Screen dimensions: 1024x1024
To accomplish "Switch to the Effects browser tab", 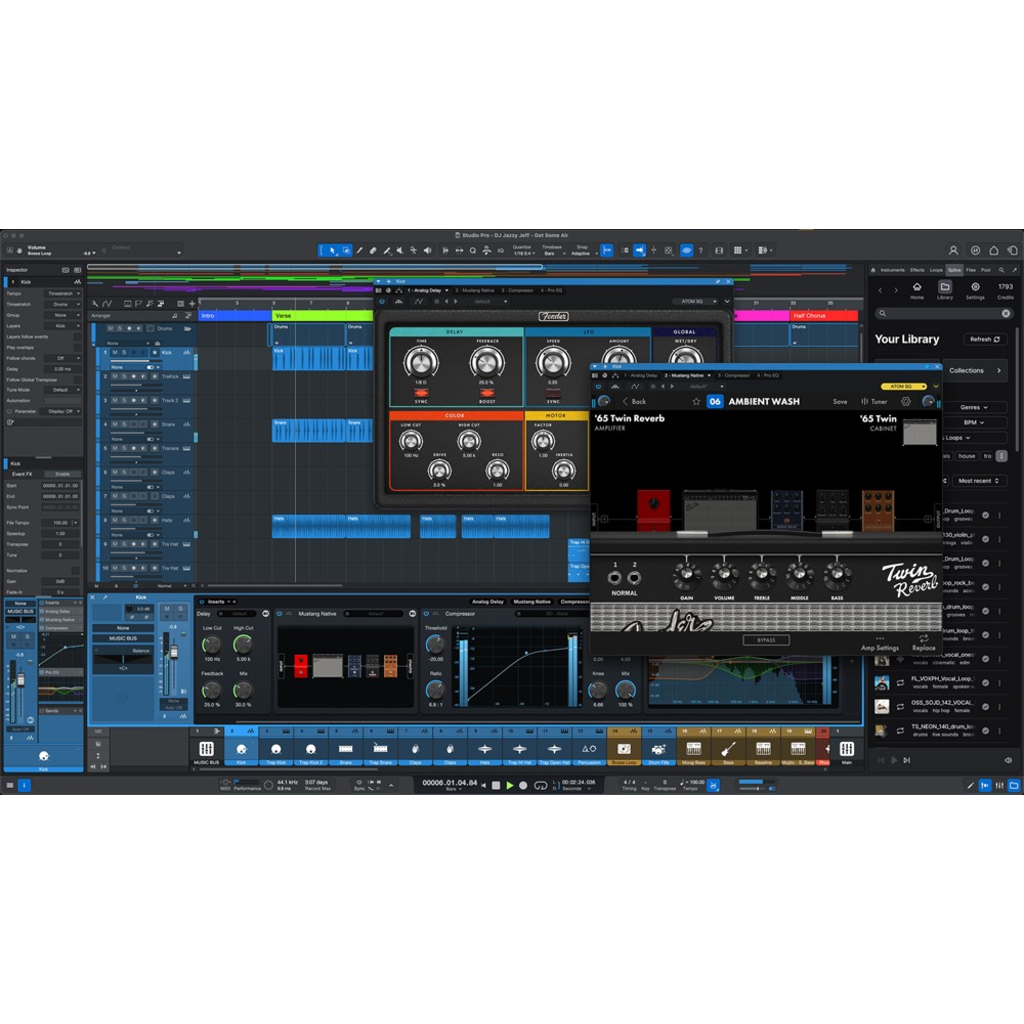I will (918, 270).
